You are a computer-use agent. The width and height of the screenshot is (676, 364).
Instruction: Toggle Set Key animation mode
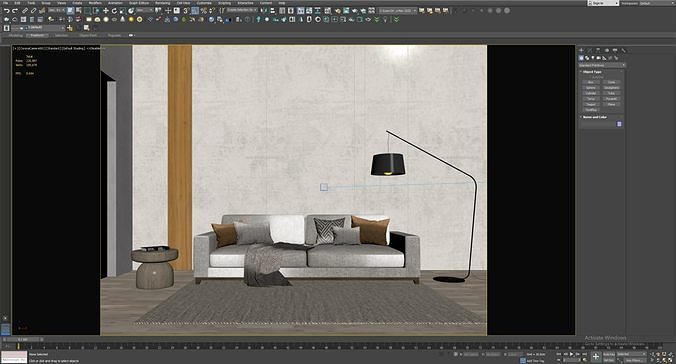tap(609, 360)
